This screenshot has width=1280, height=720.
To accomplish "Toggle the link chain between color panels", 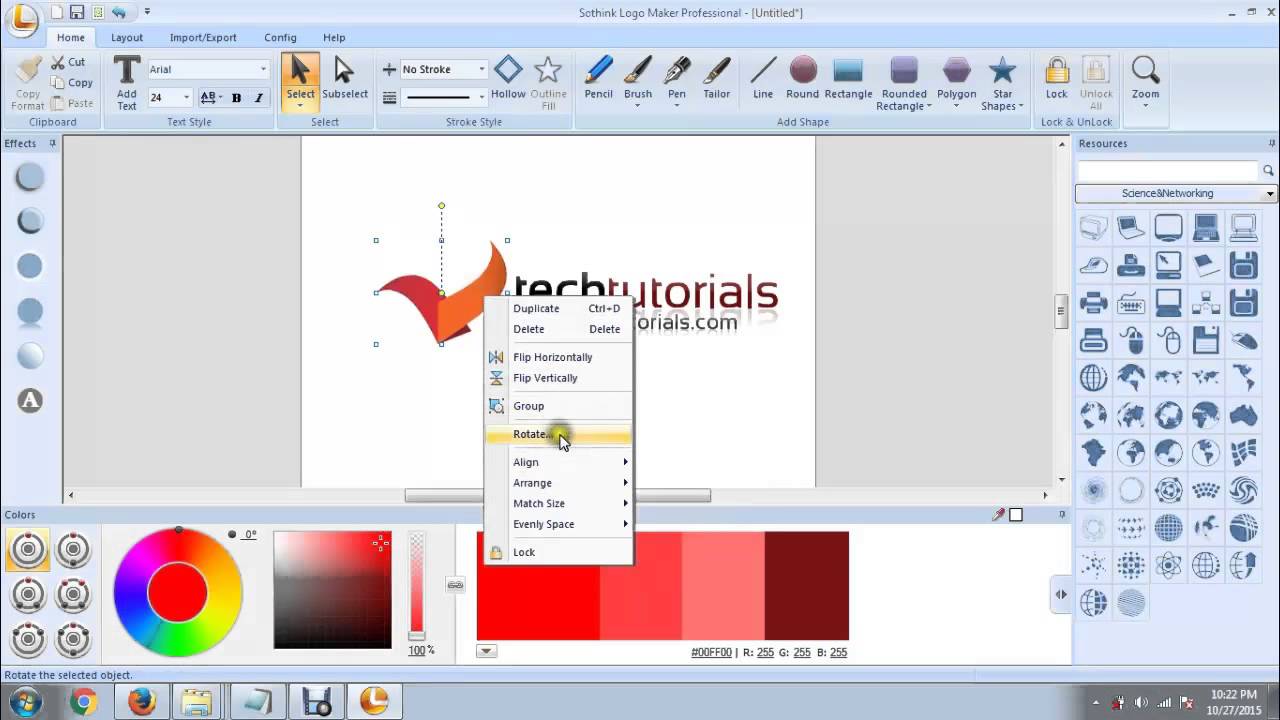I will (455, 585).
